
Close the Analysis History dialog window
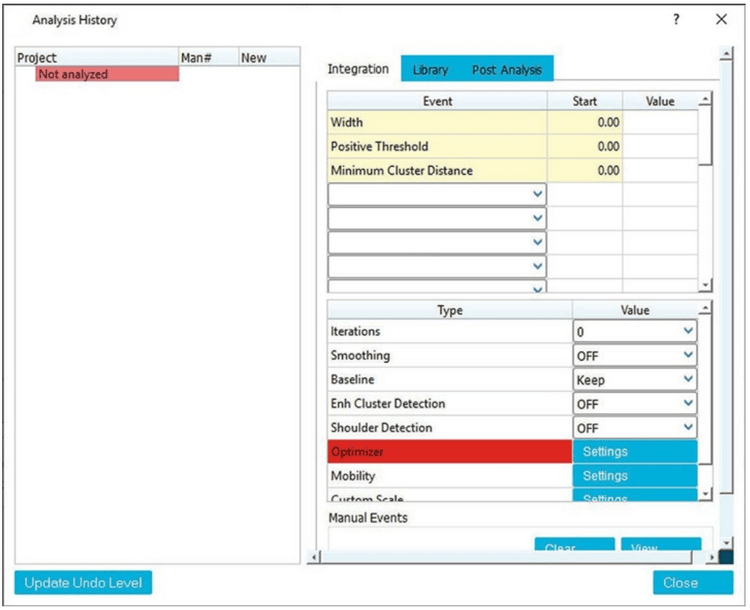pos(721,20)
